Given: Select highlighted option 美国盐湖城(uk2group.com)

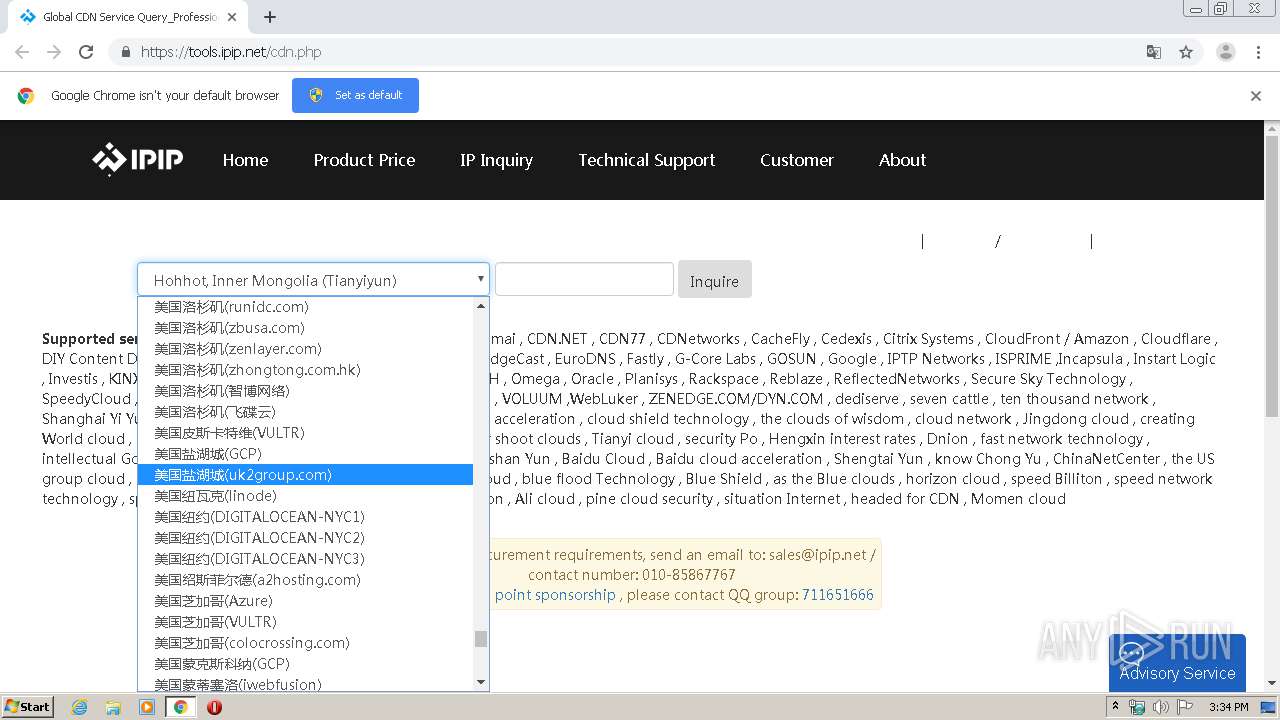Looking at the screenshot, I should (x=305, y=475).
